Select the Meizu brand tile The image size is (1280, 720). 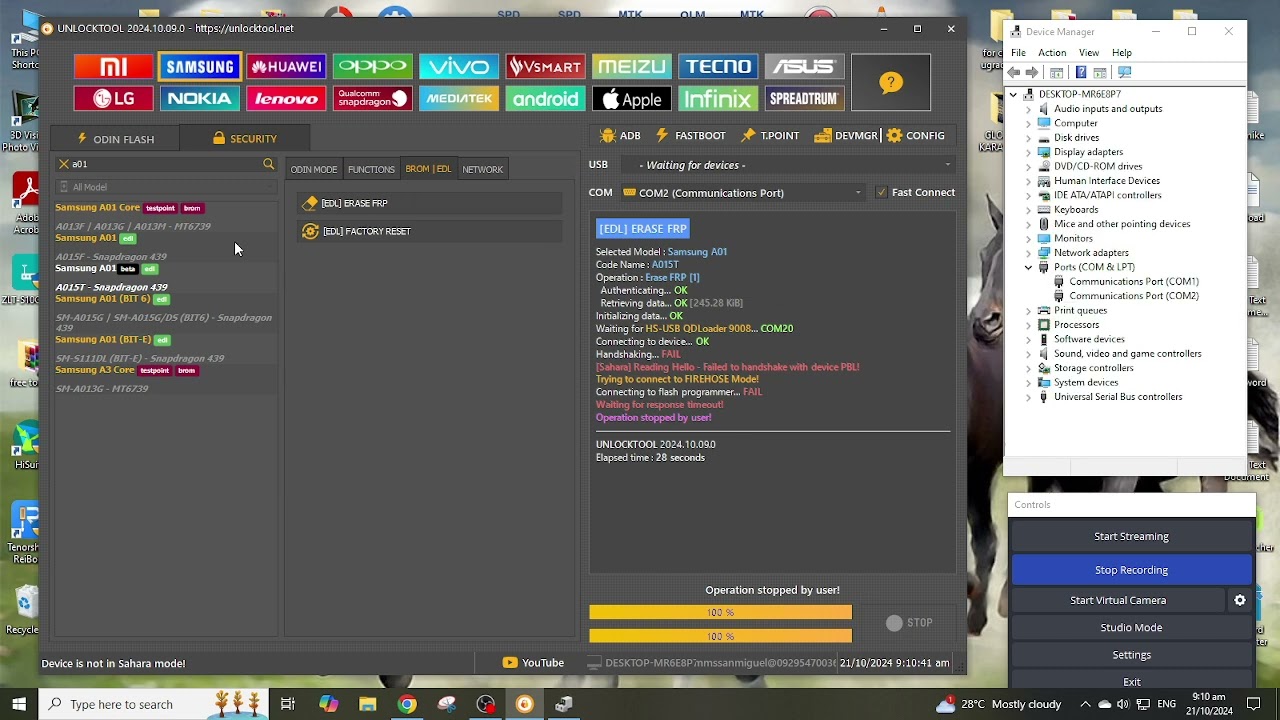(x=632, y=67)
